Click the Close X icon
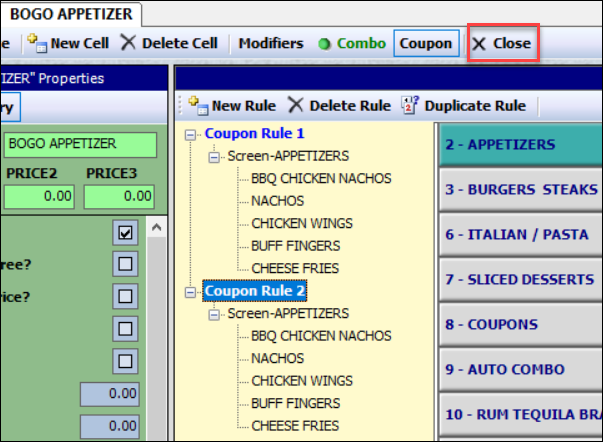Image resolution: width=603 pixels, height=442 pixels. 479,43
